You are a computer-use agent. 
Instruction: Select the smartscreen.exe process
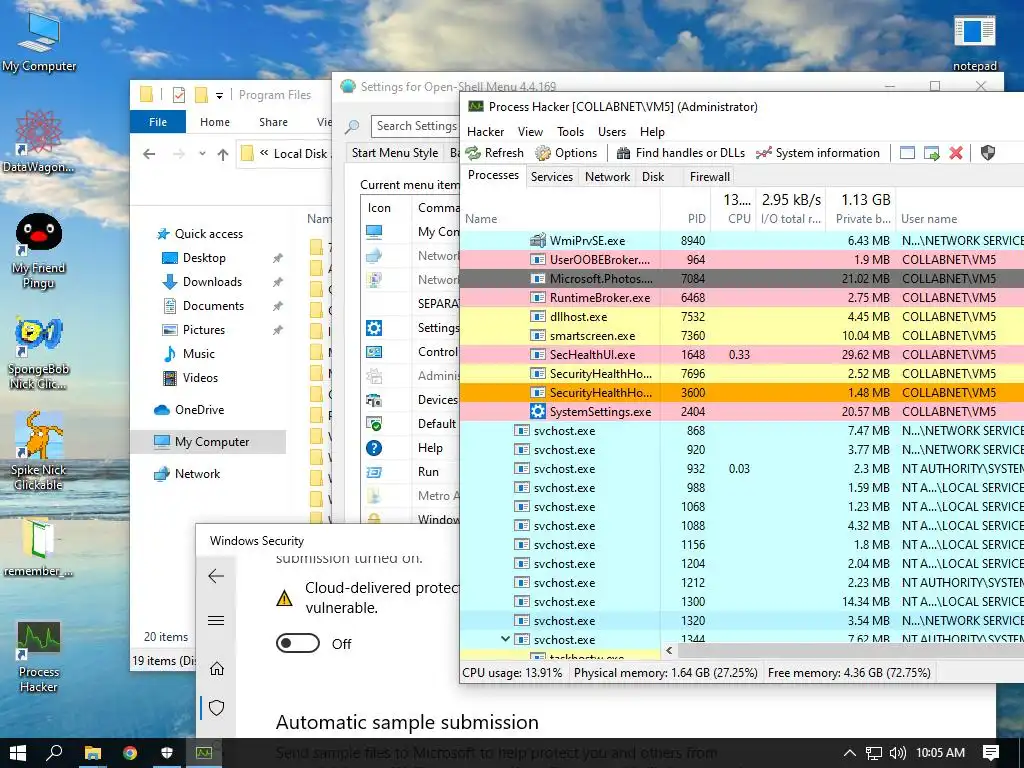[742, 336]
